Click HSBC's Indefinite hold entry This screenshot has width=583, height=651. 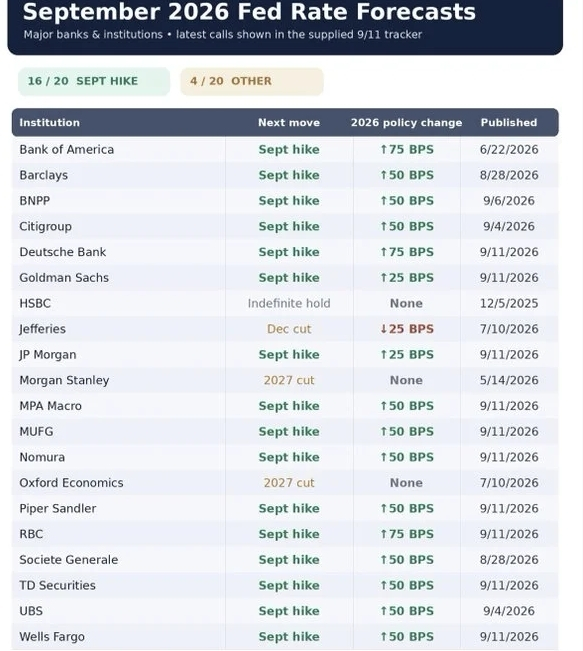[289, 303]
